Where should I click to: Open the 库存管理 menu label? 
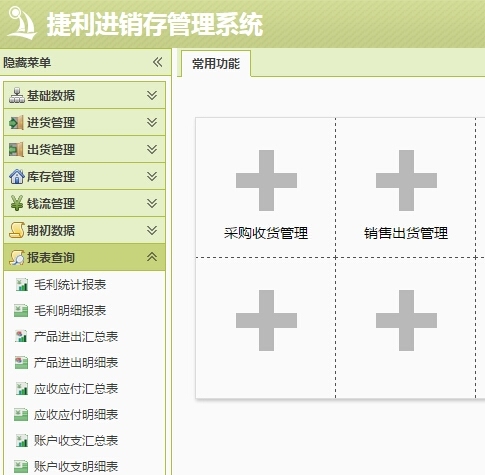[x=51, y=177]
